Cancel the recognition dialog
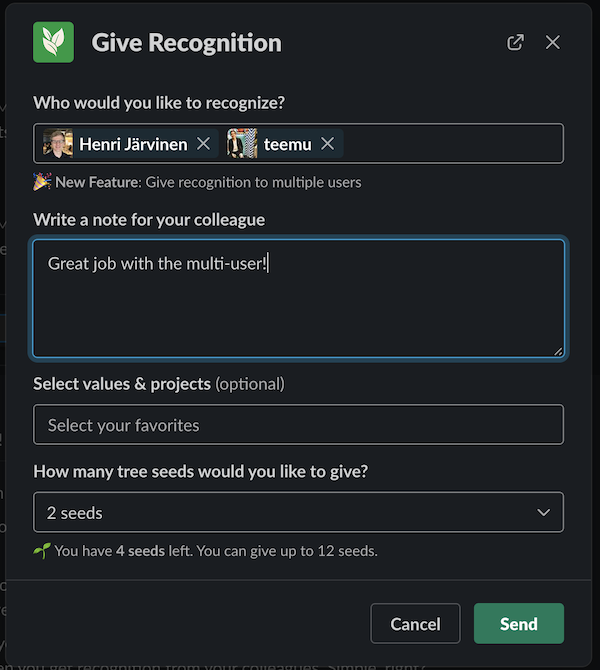The image size is (600, 670). tap(415, 623)
